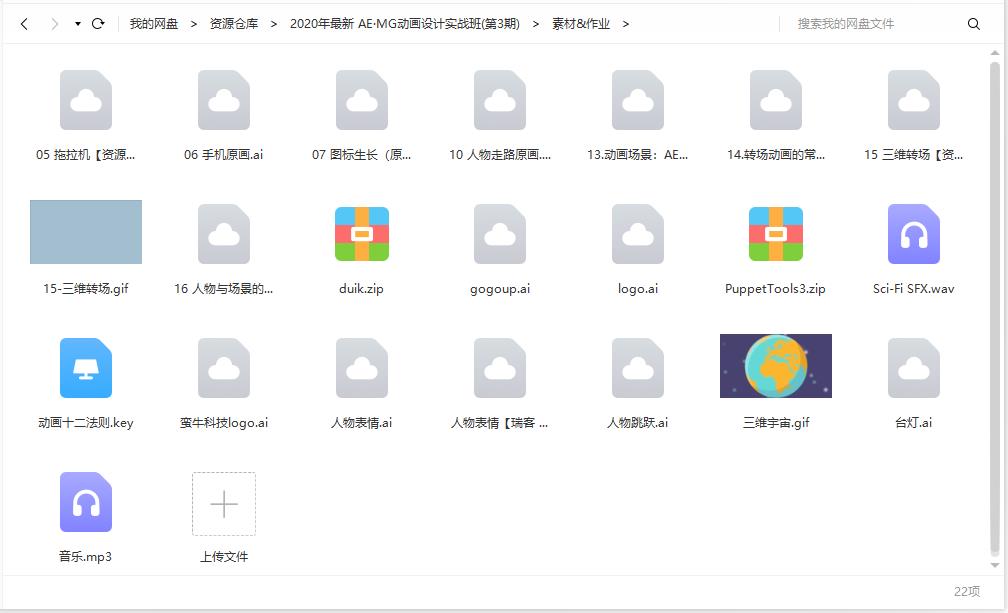
Task: Open the 三维宇宙.gif earth thumbnail
Action: (x=776, y=366)
